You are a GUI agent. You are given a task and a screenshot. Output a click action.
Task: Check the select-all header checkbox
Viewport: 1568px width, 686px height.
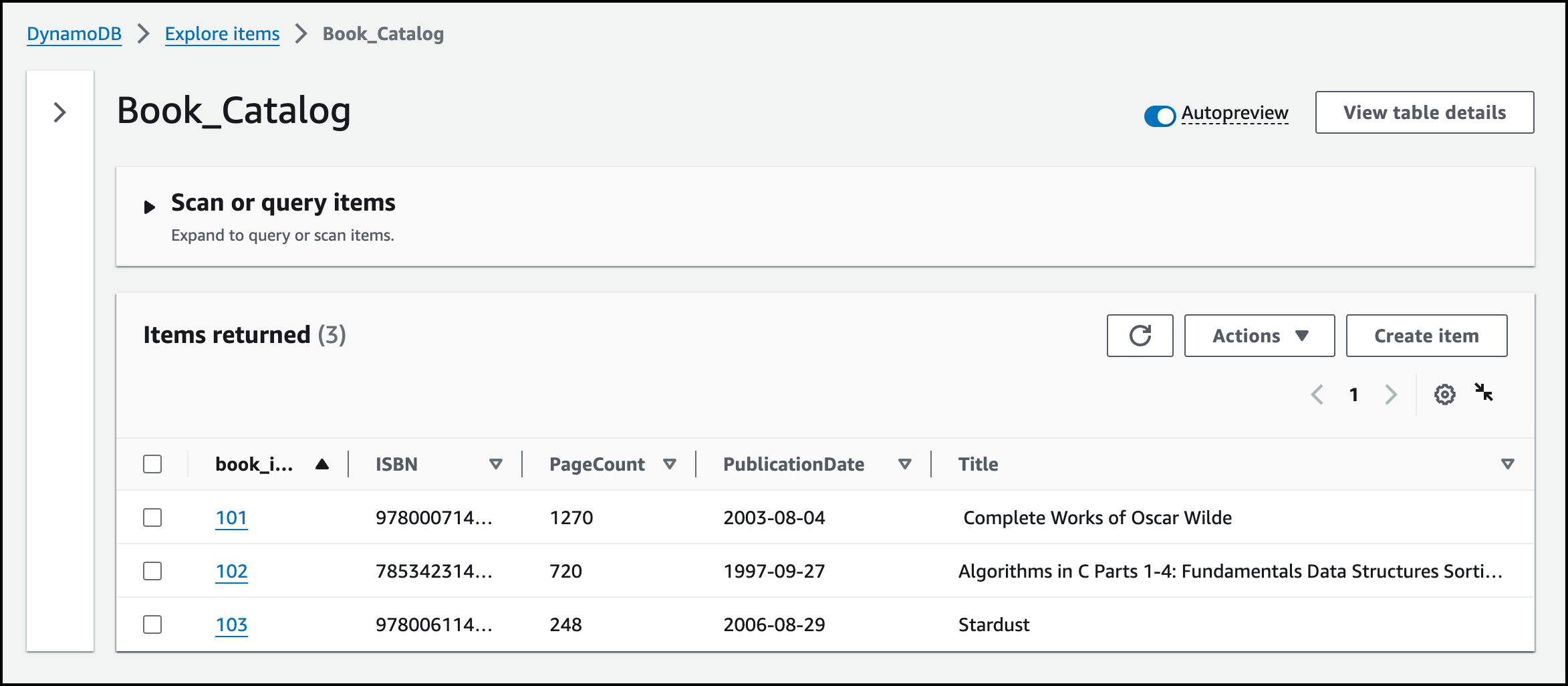(x=152, y=464)
